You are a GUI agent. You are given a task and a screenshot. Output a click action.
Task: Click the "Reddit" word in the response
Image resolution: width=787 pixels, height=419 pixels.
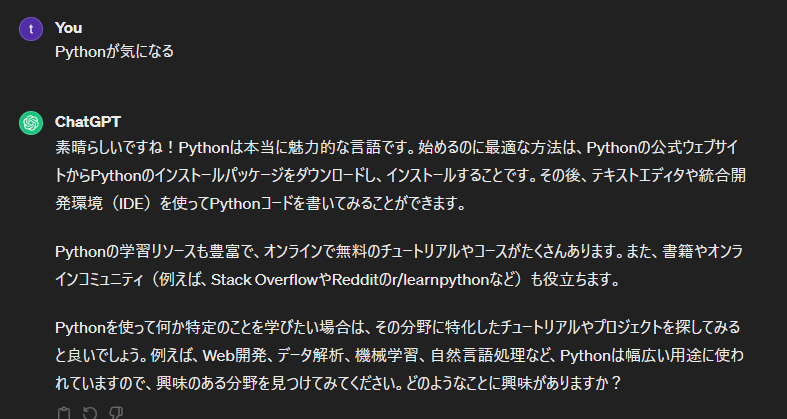pos(357,280)
